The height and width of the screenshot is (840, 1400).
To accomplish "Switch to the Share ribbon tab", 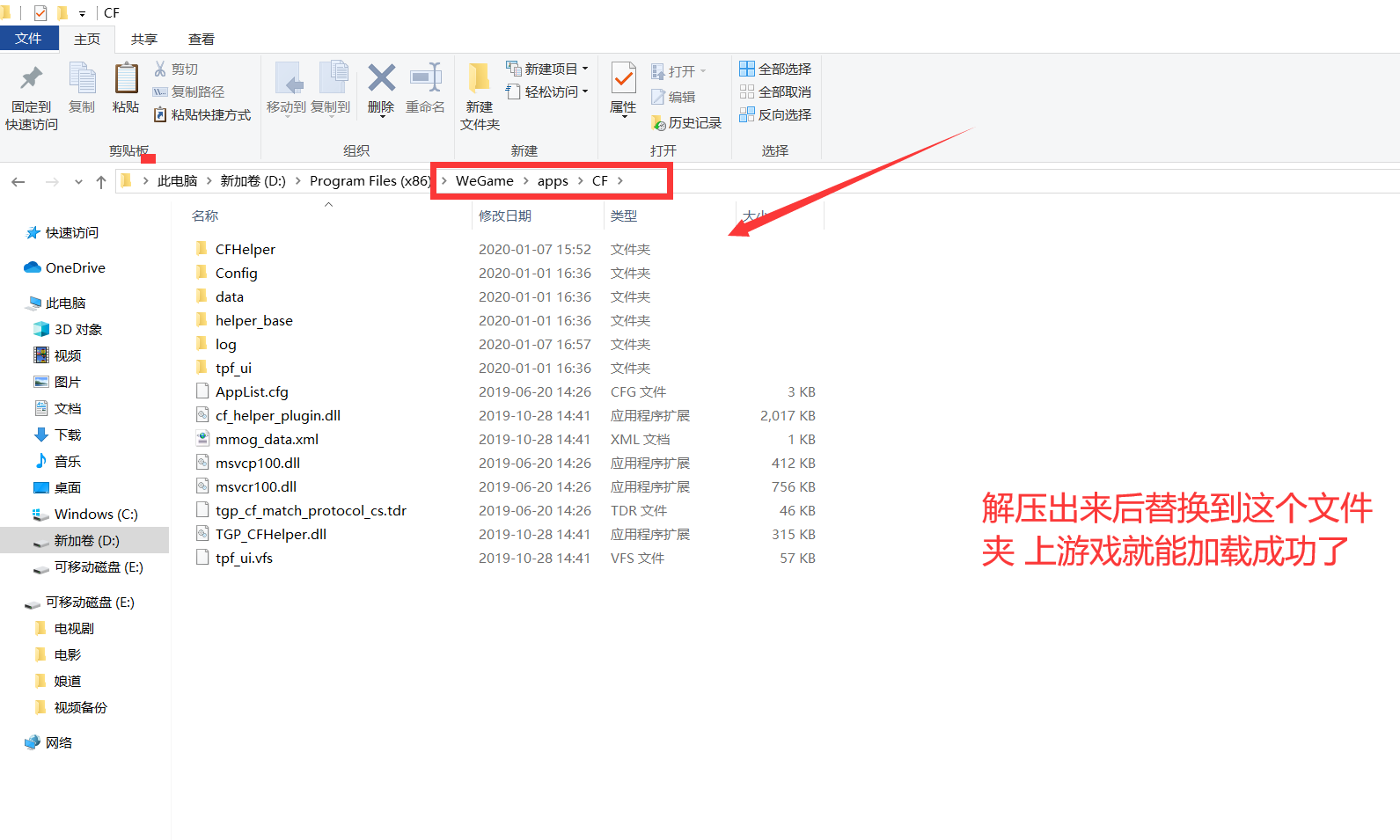I will click(x=144, y=39).
